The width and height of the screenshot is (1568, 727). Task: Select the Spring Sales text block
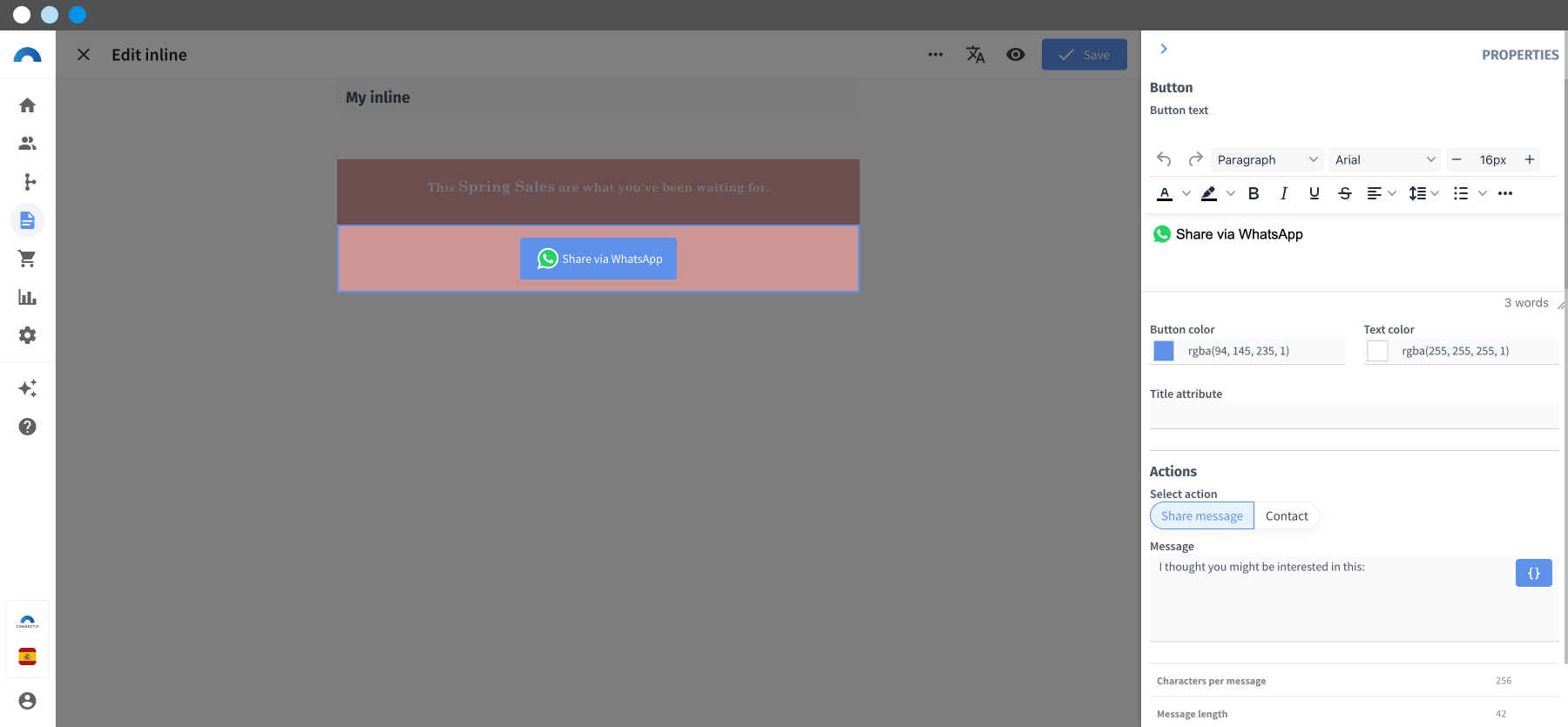pyautogui.click(x=598, y=192)
